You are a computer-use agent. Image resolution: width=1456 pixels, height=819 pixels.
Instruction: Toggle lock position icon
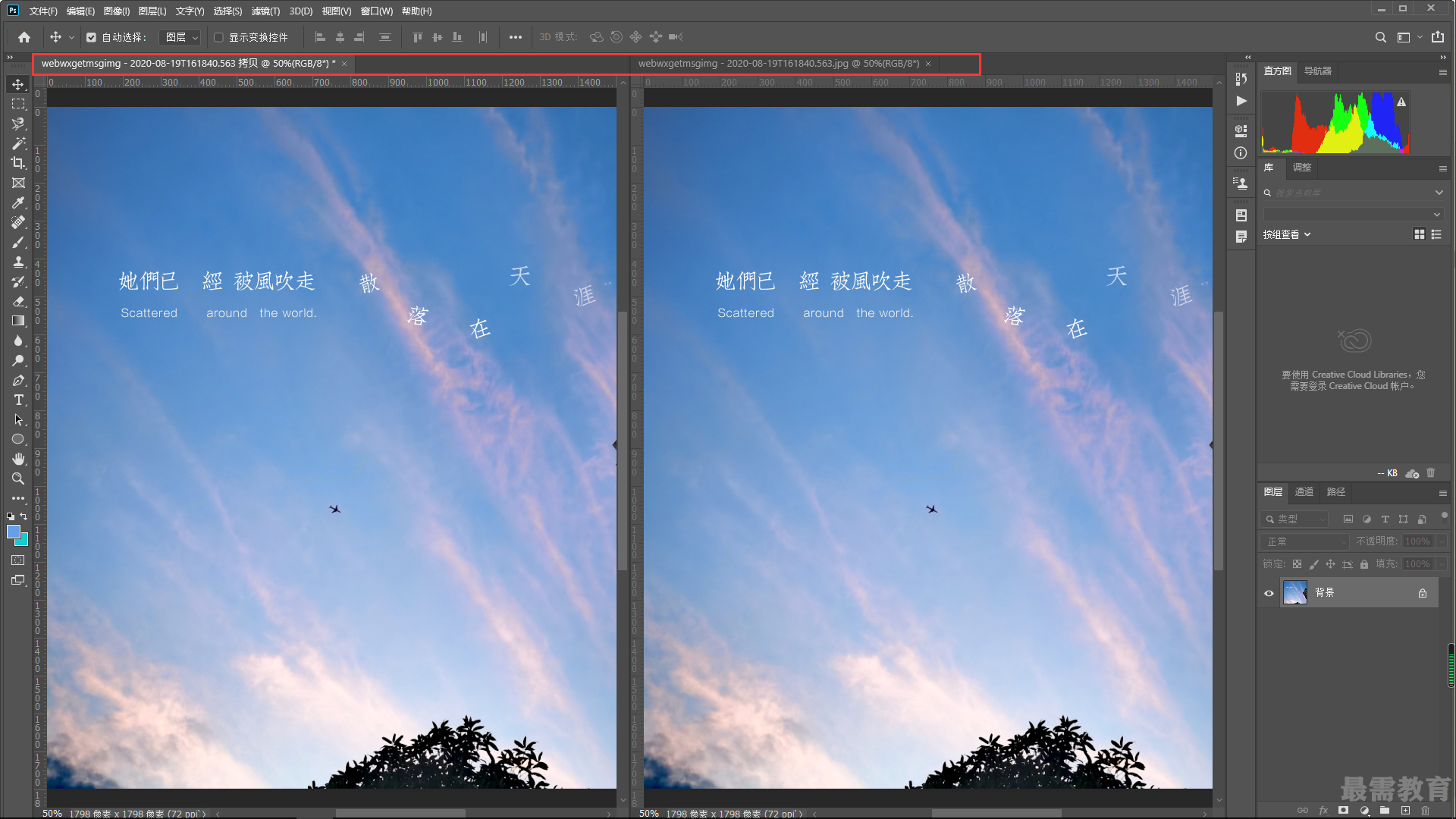click(x=1330, y=564)
